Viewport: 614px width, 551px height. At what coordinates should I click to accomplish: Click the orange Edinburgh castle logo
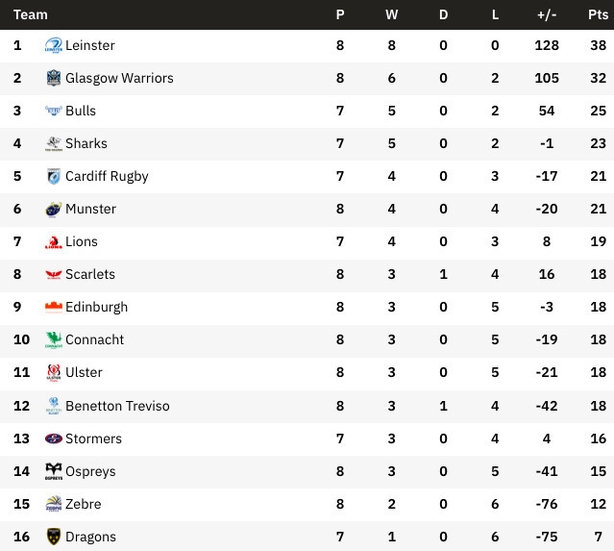pos(53,307)
